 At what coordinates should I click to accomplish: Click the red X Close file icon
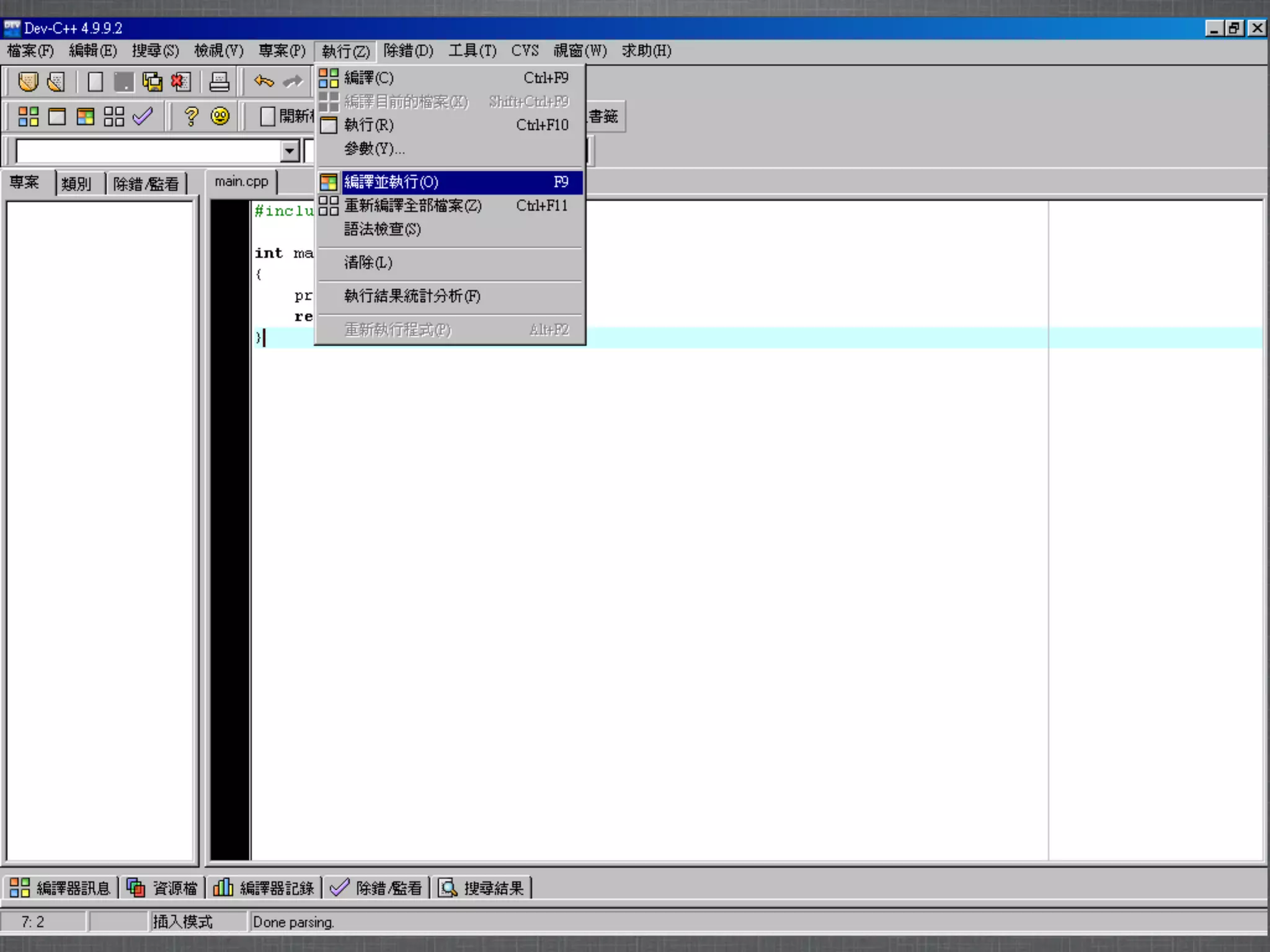(x=180, y=82)
